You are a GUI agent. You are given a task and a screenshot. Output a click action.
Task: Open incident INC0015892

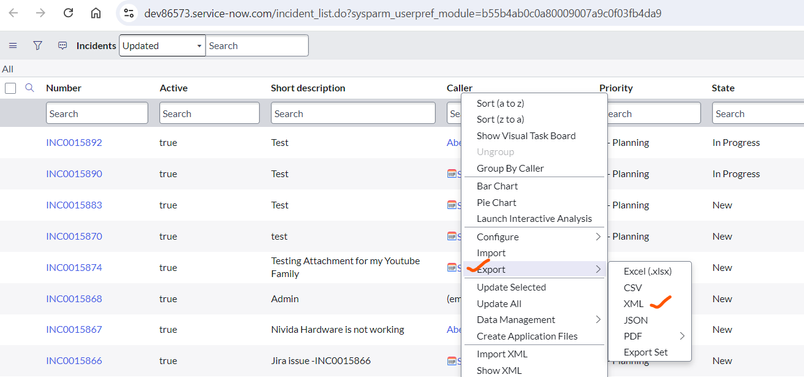tap(74, 143)
